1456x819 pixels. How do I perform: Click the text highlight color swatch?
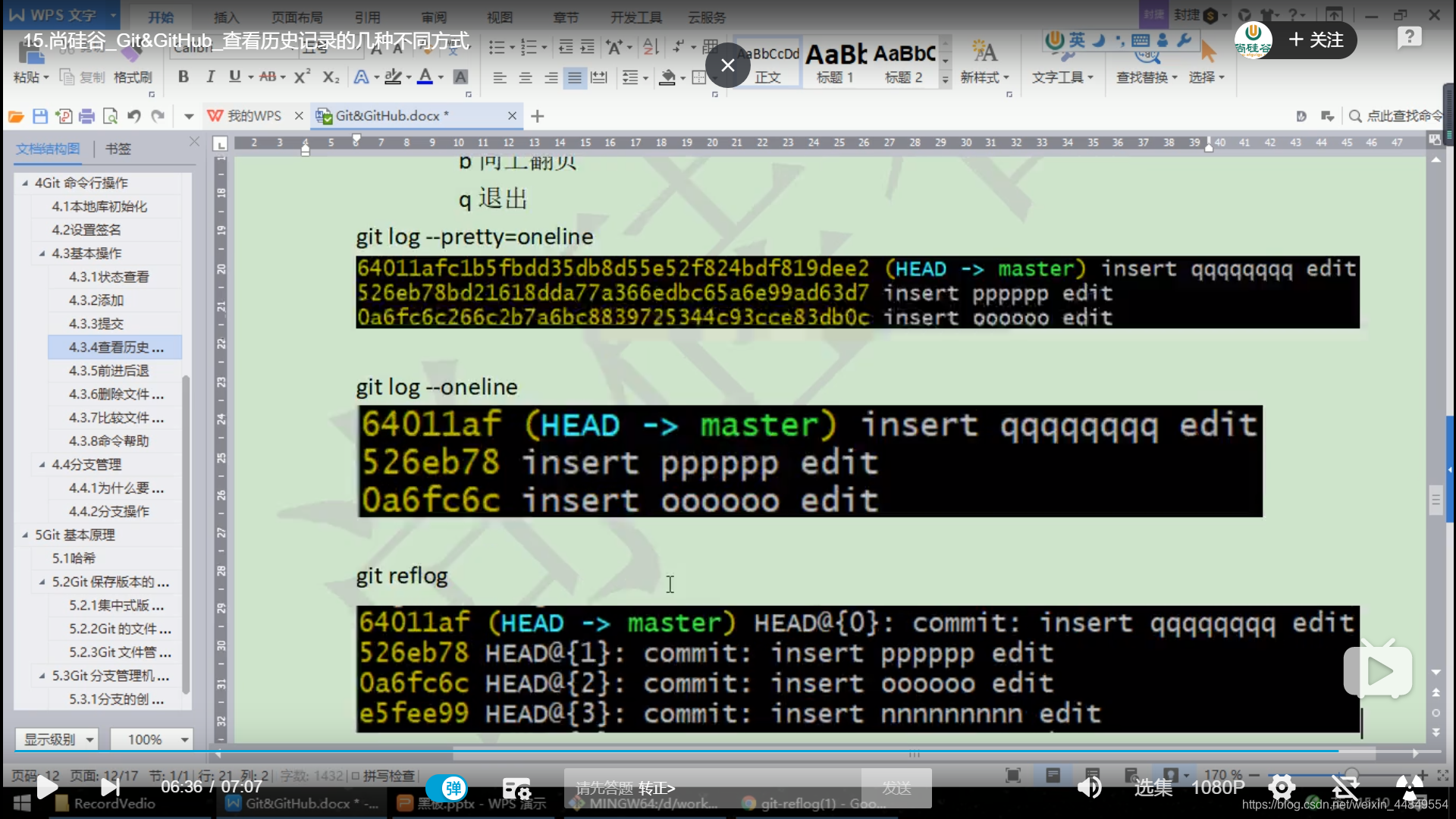(393, 77)
